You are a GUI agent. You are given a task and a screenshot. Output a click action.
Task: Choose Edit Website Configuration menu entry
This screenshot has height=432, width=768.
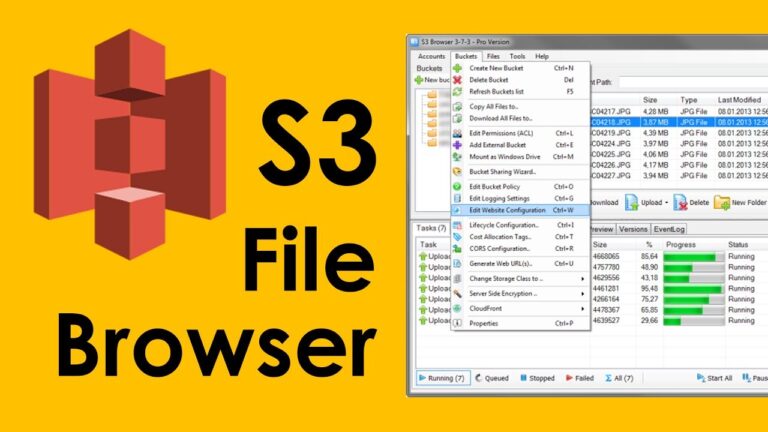[x=520, y=210]
